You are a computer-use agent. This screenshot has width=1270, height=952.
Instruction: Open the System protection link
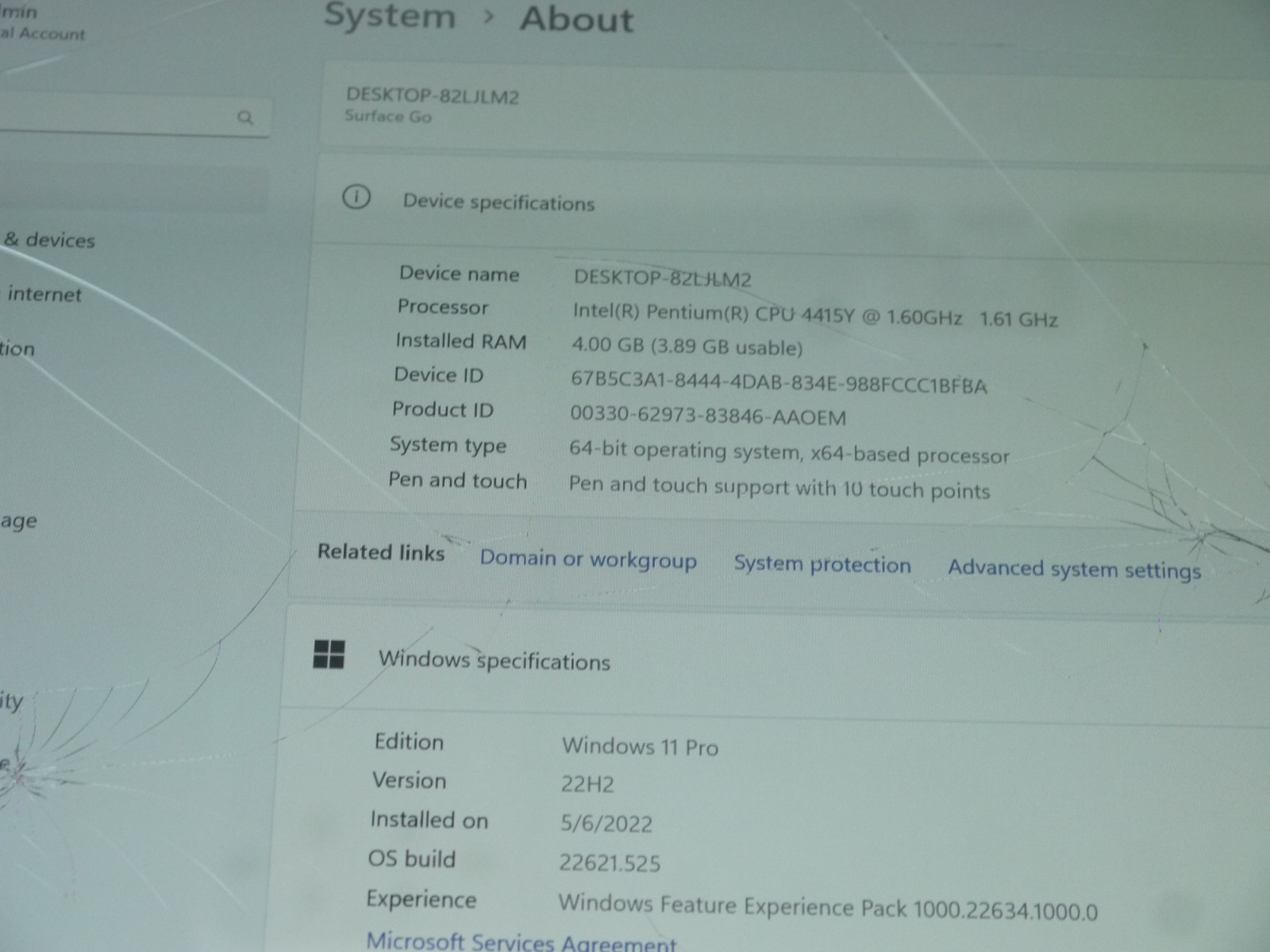pyautogui.click(x=822, y=564)
